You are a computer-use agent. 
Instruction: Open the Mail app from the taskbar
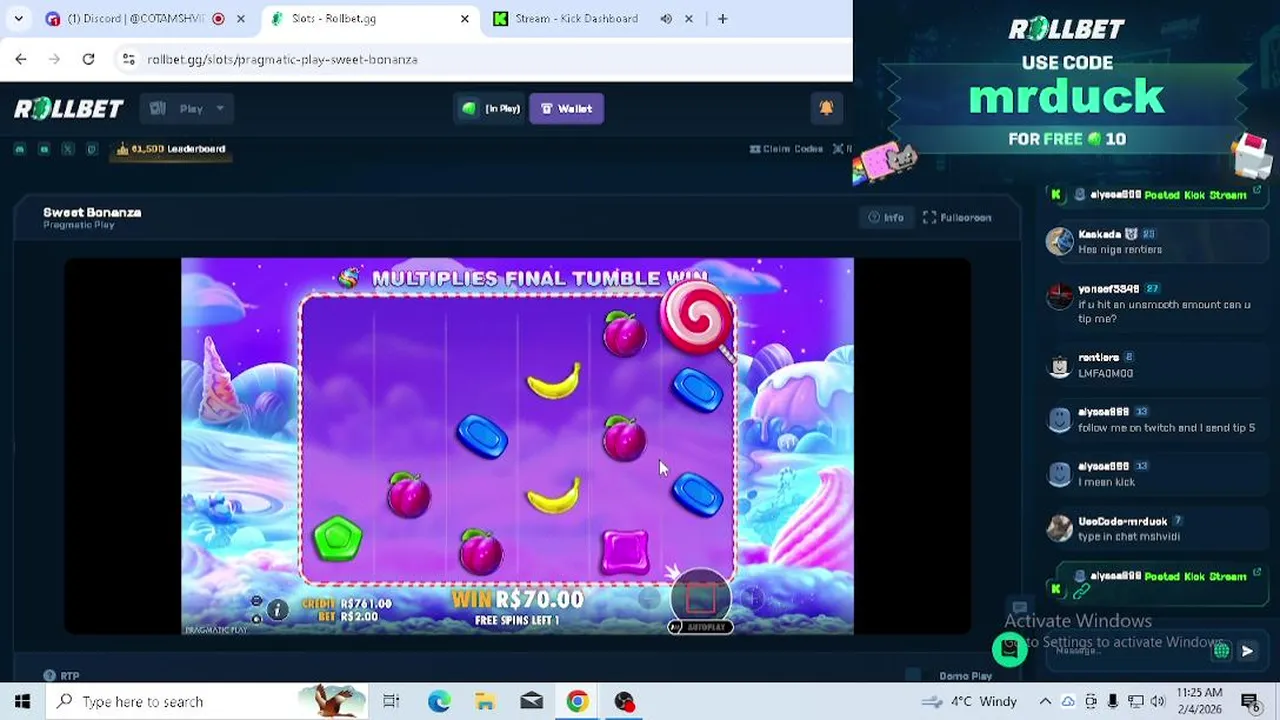point(531,701)
